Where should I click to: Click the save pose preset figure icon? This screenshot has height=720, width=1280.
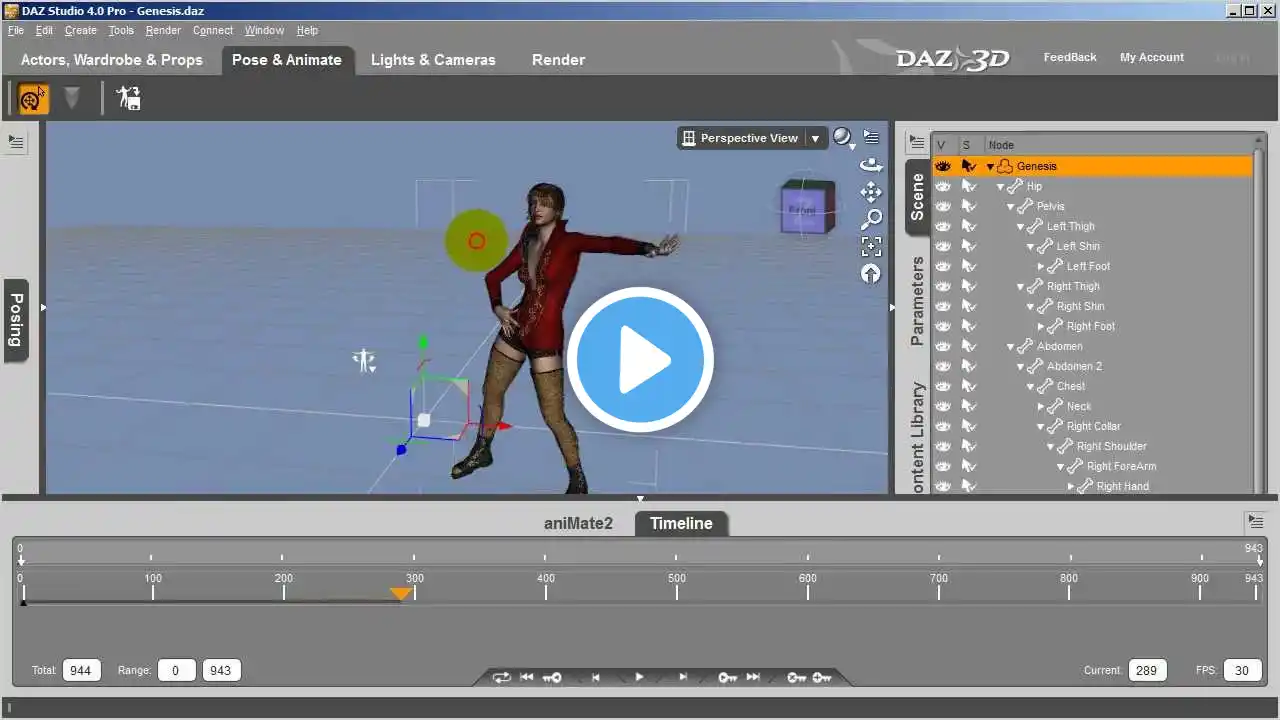(x=128, y=98)
